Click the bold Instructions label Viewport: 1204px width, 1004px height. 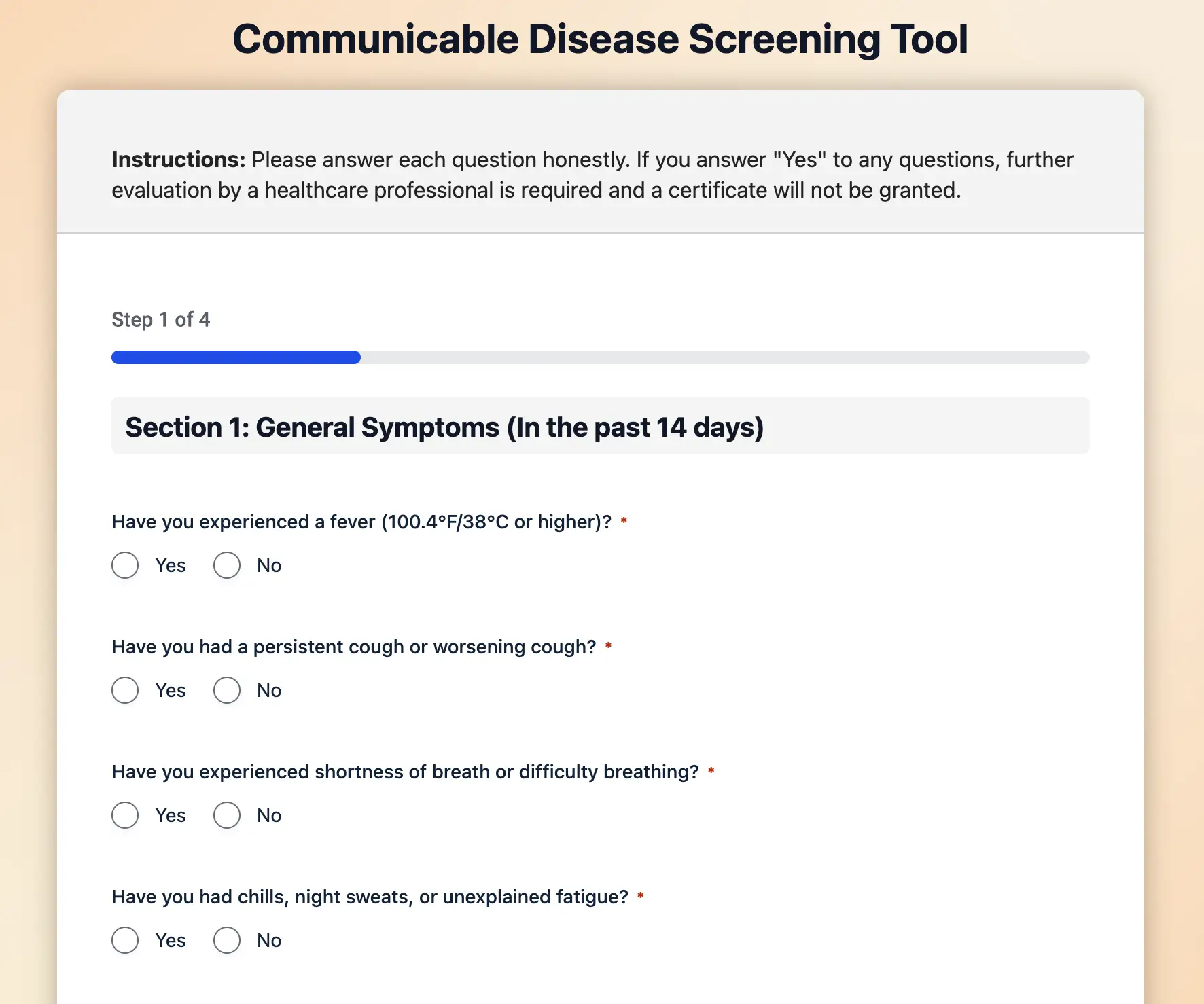pos(178,160)
